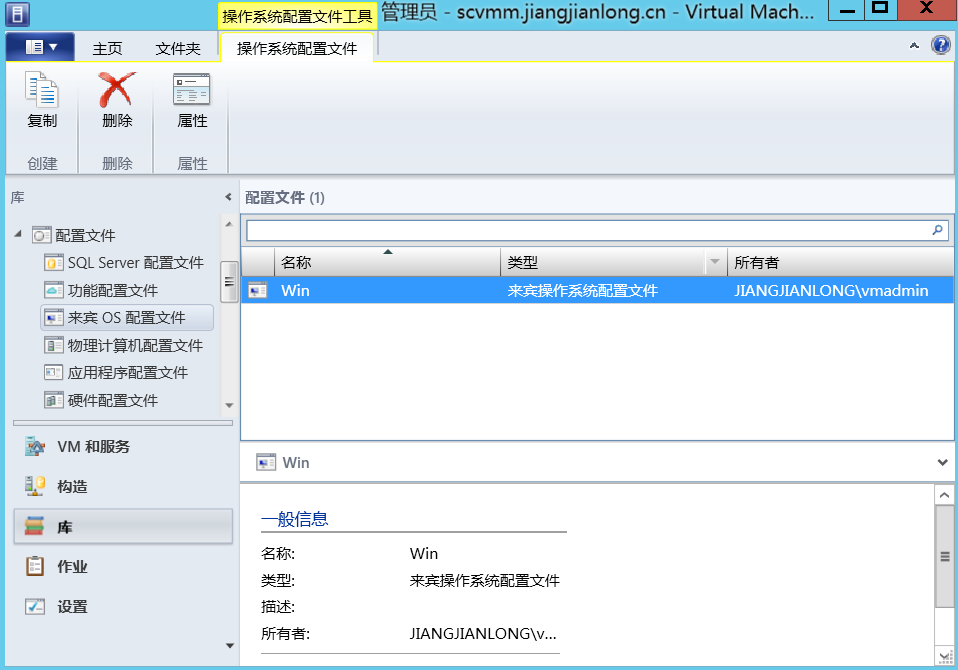Viewport: 958px width, 670px height.
Task: Click the 作业 clipboard icon
Action: (x=35, y=566)
